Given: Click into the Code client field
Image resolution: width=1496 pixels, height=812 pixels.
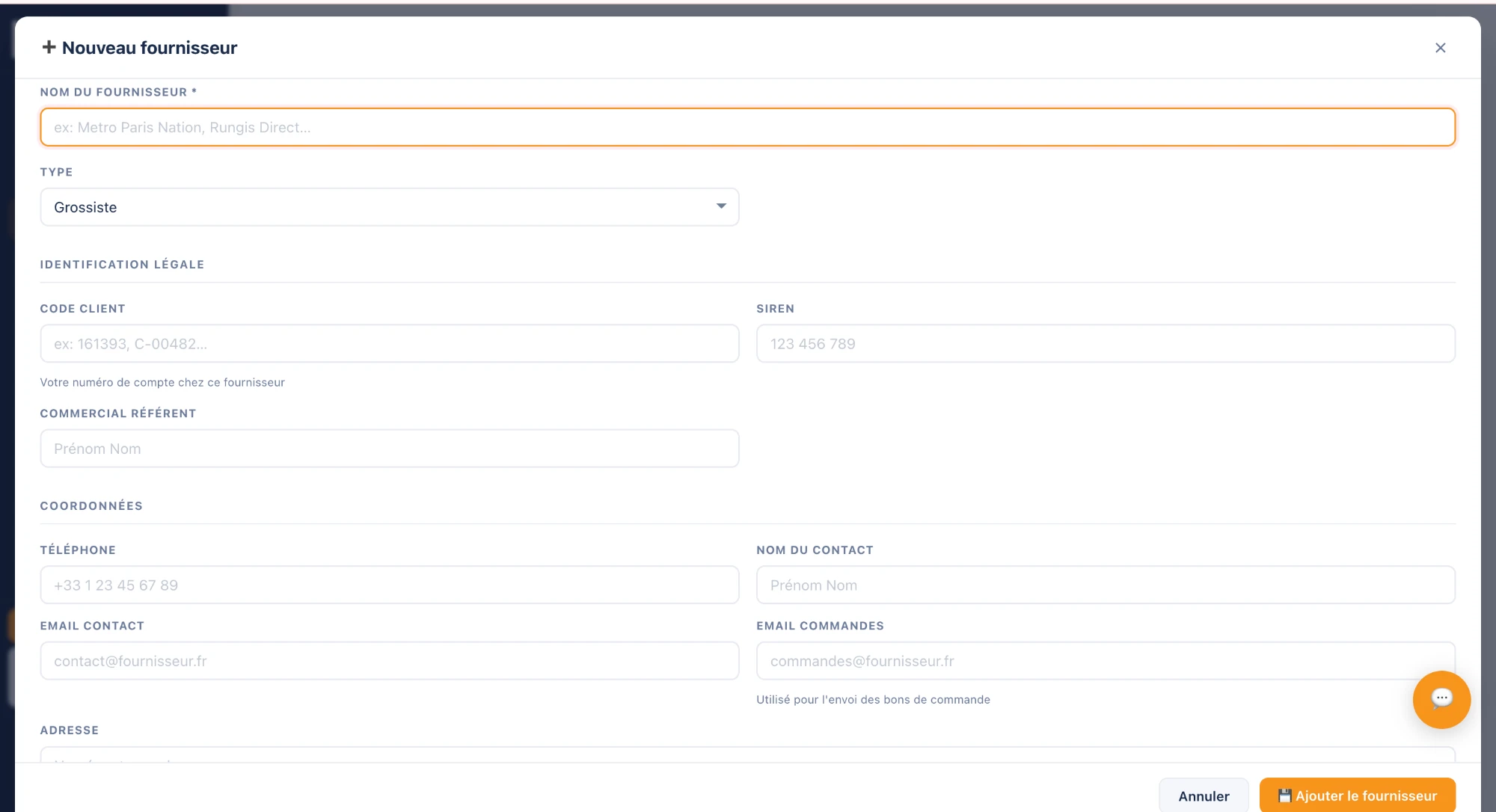Looking at the screenshot, I should 390,344.
